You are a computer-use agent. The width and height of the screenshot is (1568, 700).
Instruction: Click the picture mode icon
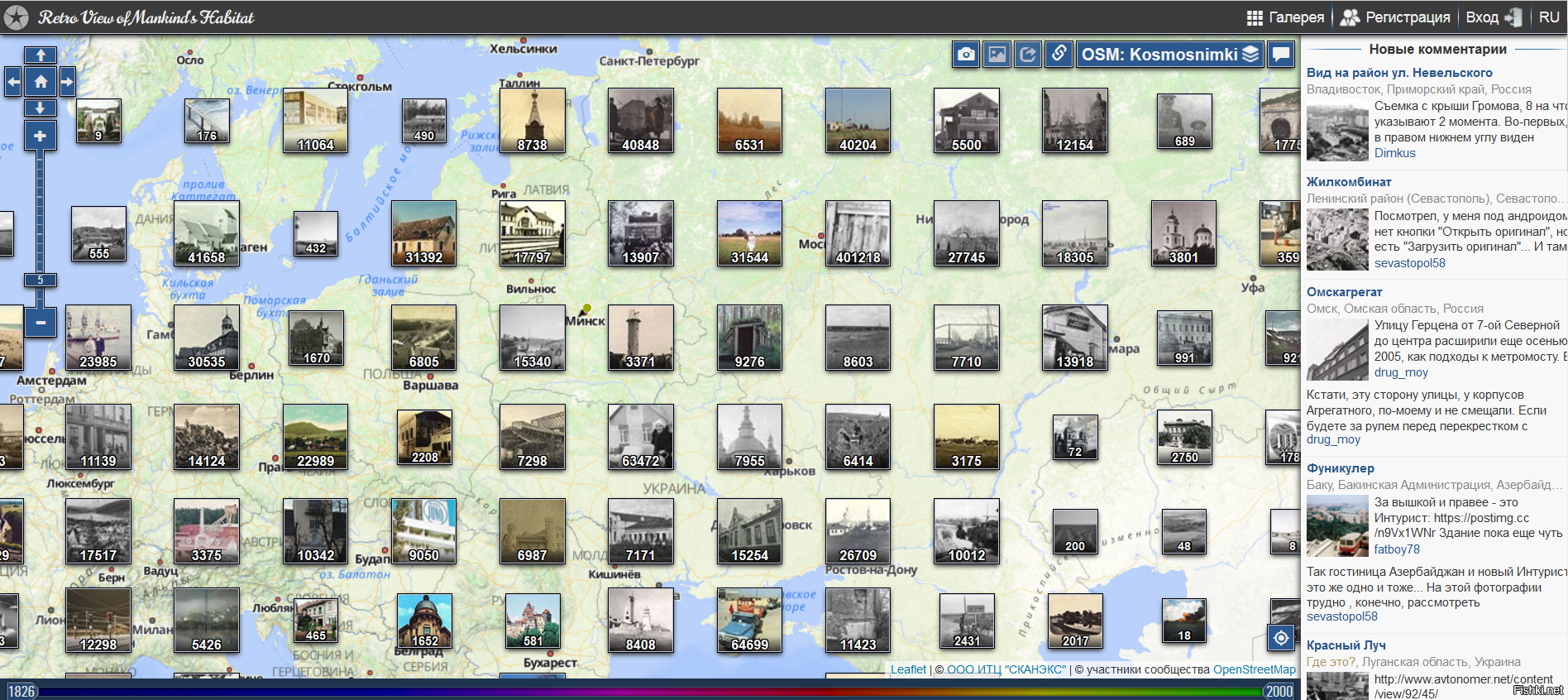pos(997,55)
